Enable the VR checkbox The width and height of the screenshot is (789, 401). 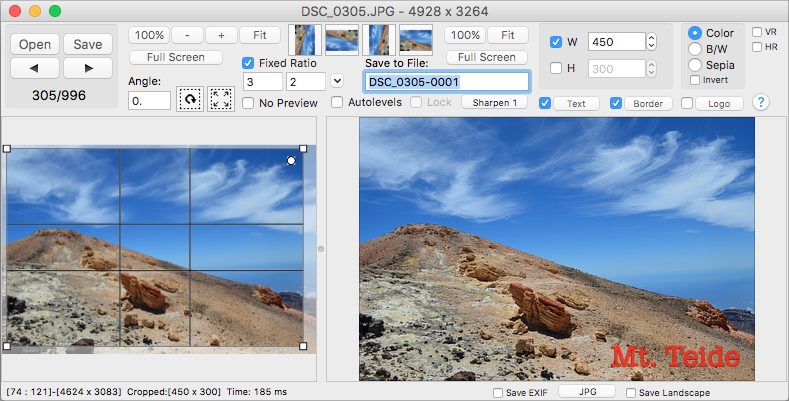pos(757,32)
